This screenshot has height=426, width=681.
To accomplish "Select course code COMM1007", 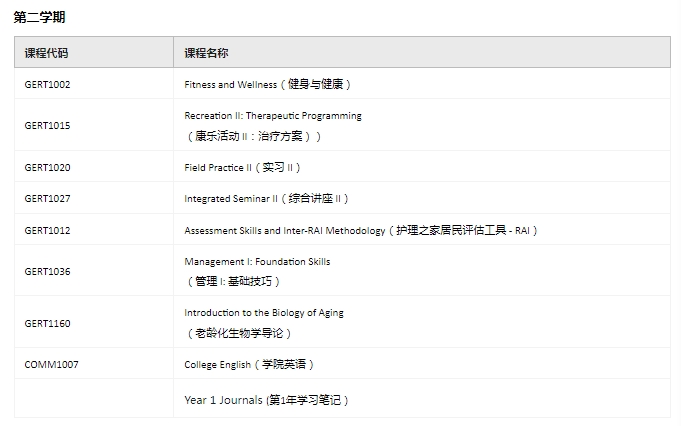I will (x=52, y=365).
